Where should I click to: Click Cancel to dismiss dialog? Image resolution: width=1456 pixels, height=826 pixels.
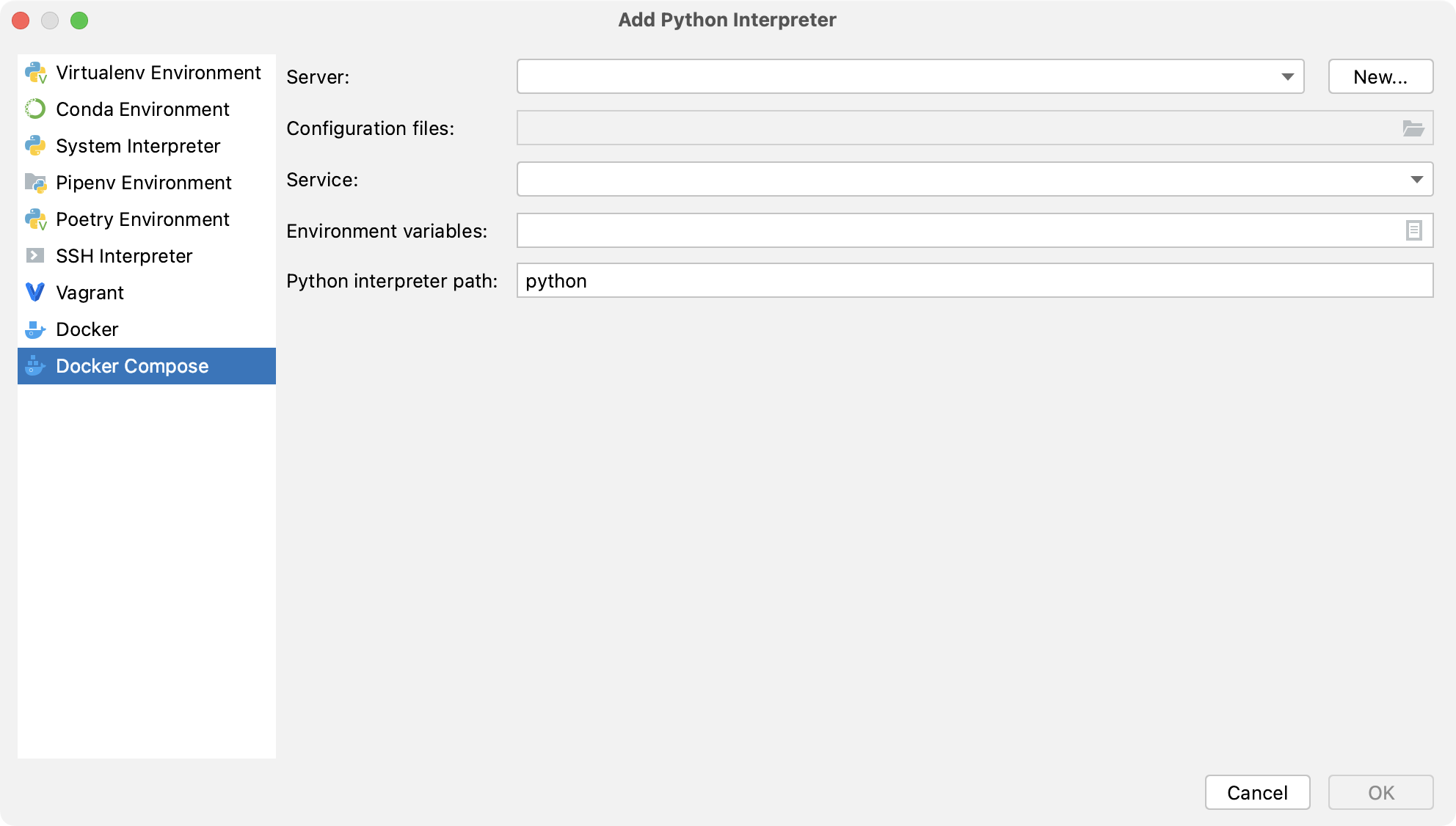(1257, 792)
